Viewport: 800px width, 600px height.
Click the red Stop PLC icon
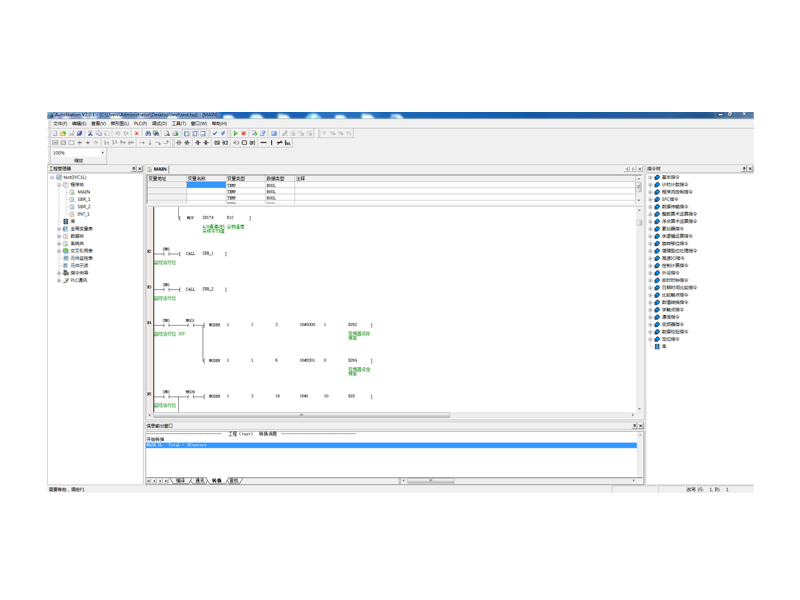pos(244,133)
